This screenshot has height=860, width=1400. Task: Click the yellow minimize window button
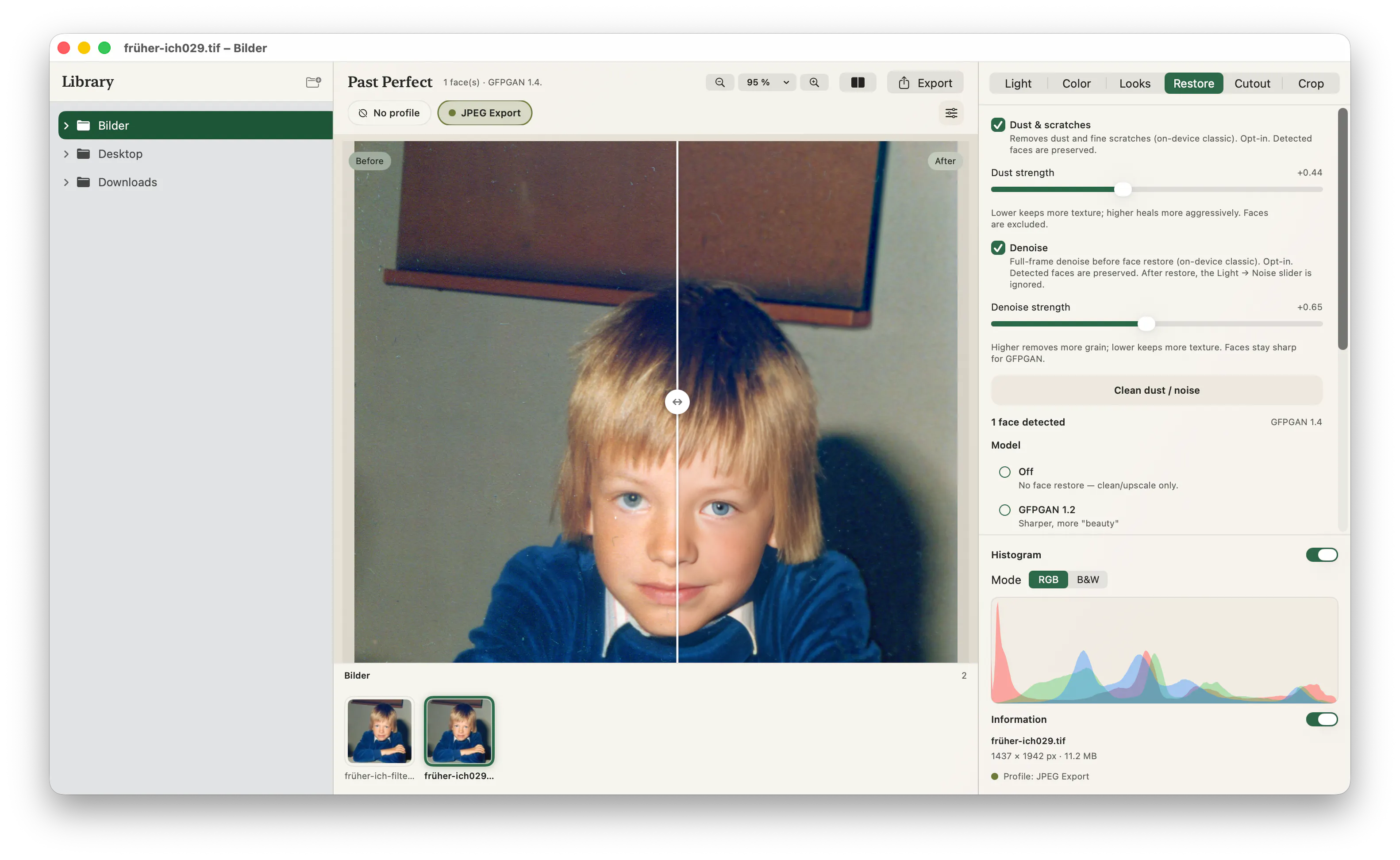(84, 48)
